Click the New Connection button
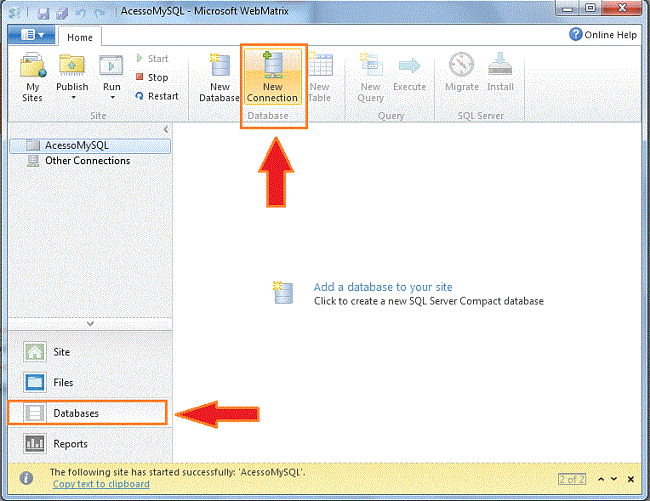Screen dimensions: 650x501 (x=273, y=77)
